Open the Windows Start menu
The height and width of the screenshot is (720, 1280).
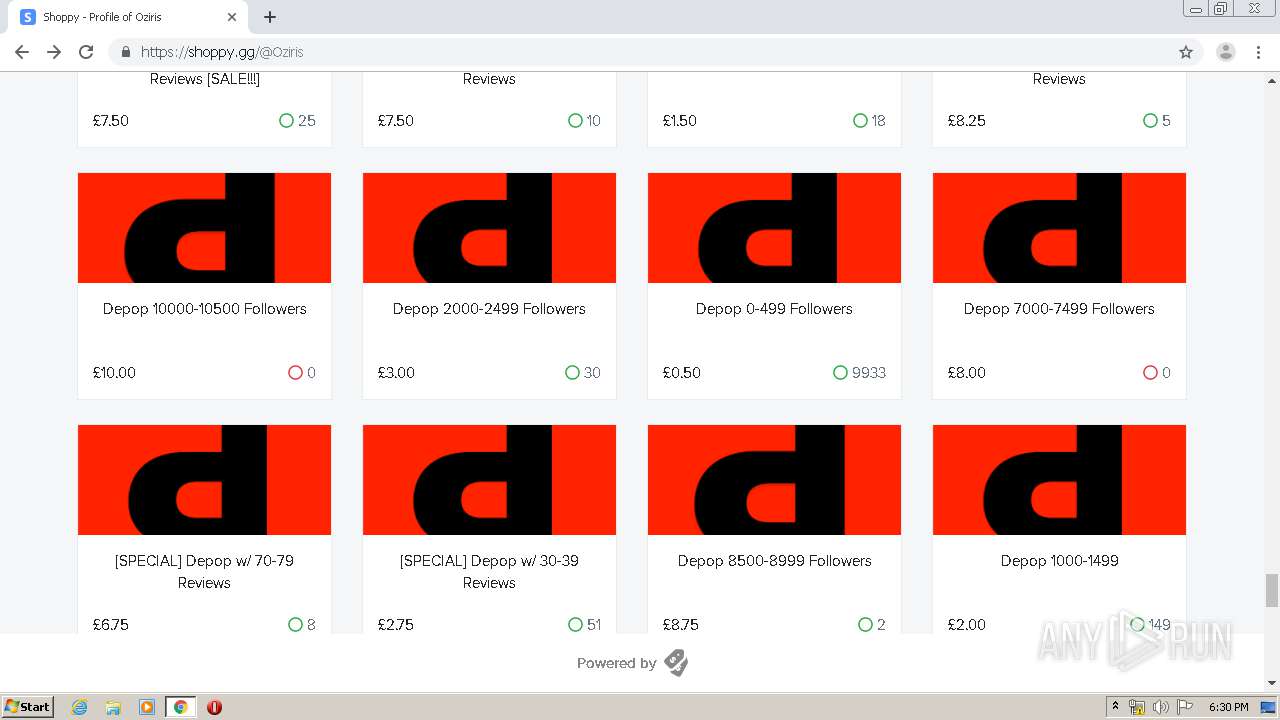[x=28, y=706]
